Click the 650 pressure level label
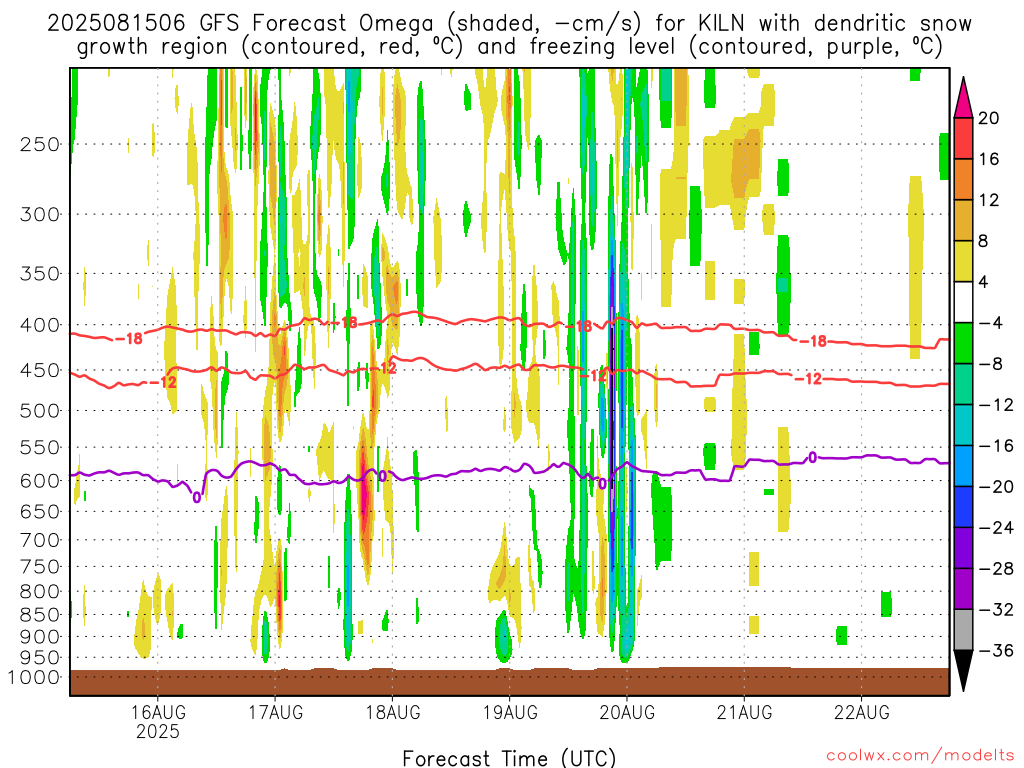This screenshot has width=1024, height=768. click(x=40, y=511)
